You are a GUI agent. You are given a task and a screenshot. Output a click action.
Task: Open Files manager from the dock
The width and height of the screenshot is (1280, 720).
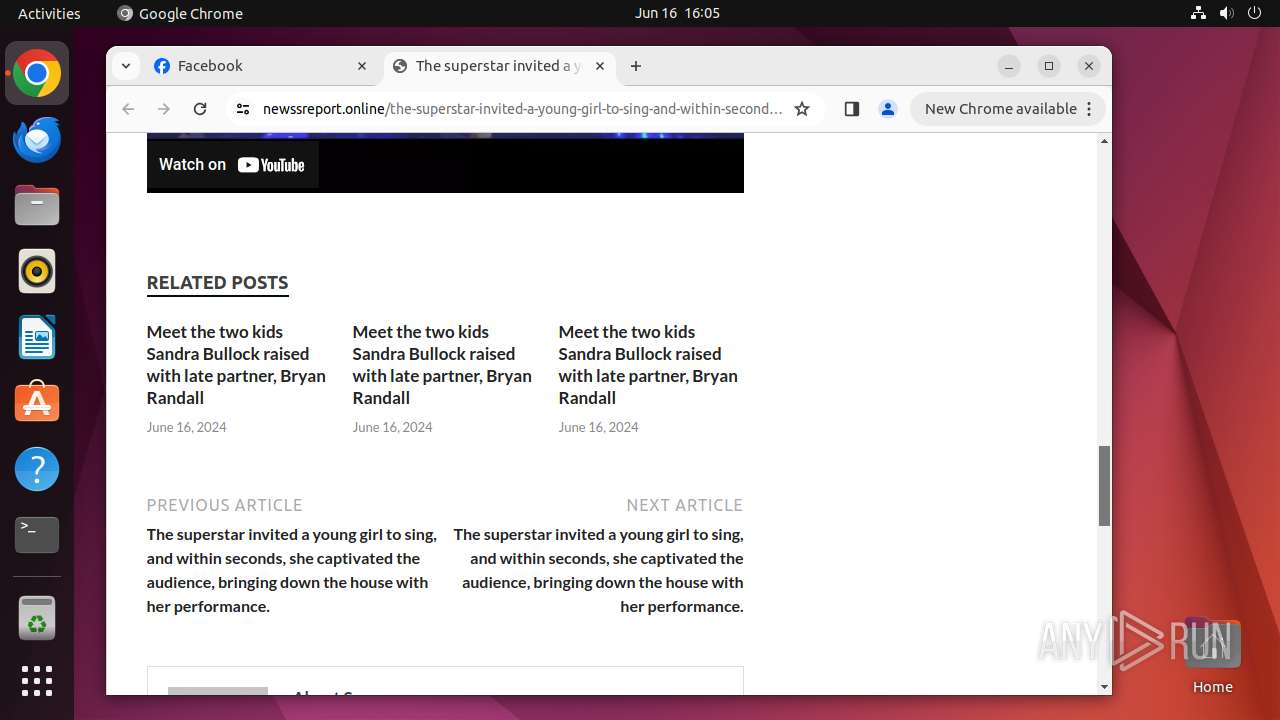pyautogui.click(x=37, y=206)
